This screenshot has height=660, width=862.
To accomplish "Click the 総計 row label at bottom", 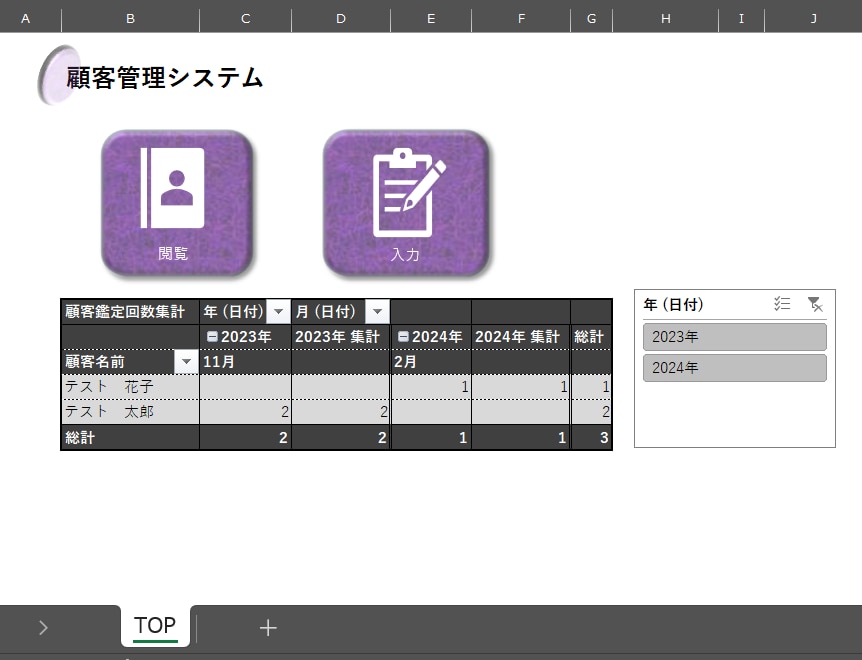I will click(130, 437).
